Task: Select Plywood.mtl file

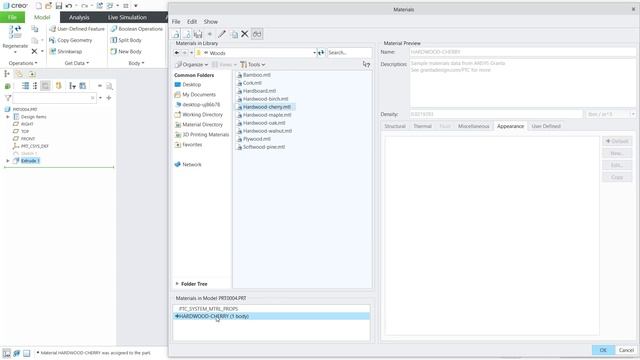Action: pos(254,139)
